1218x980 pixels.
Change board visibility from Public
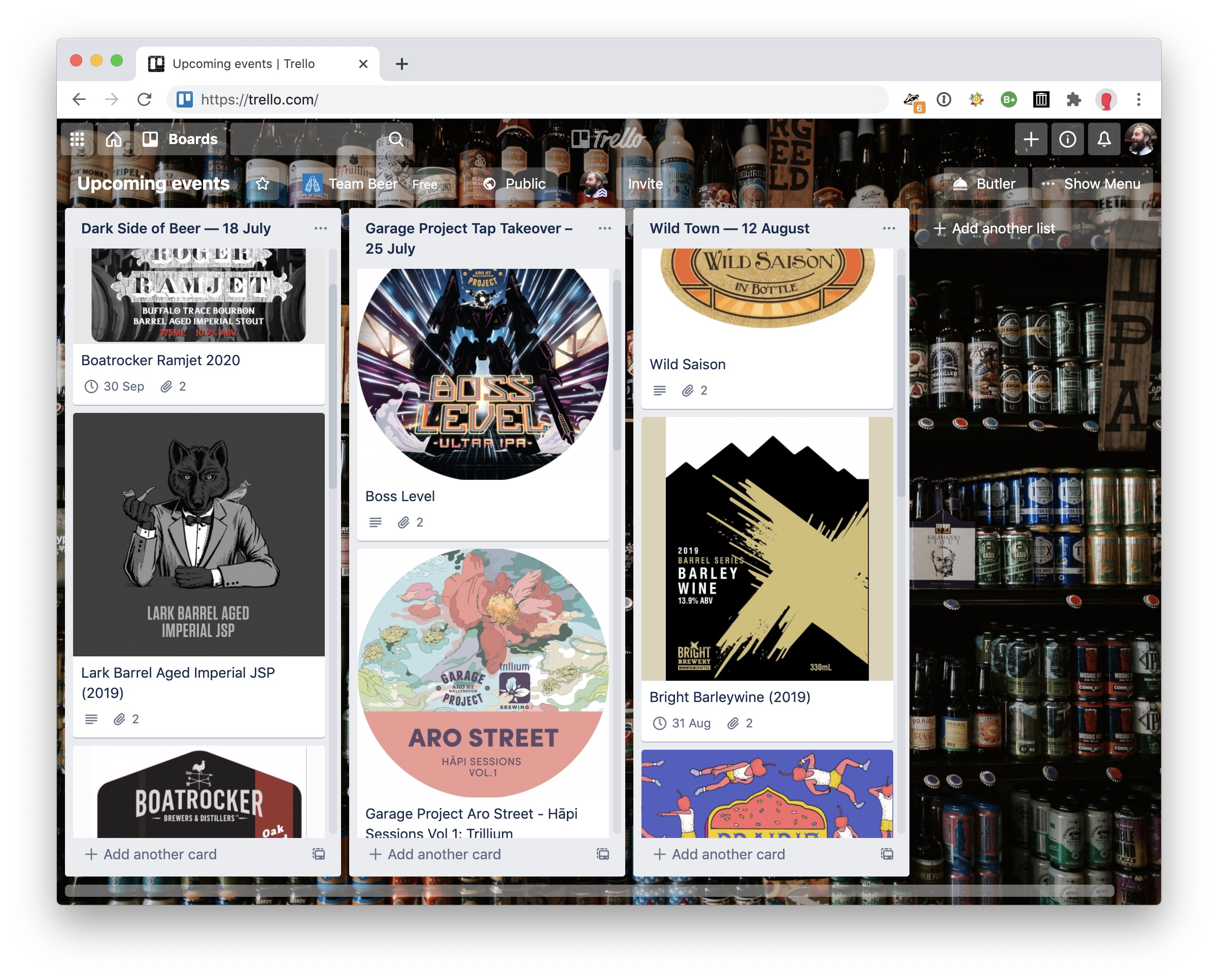(x=516, y=184)
